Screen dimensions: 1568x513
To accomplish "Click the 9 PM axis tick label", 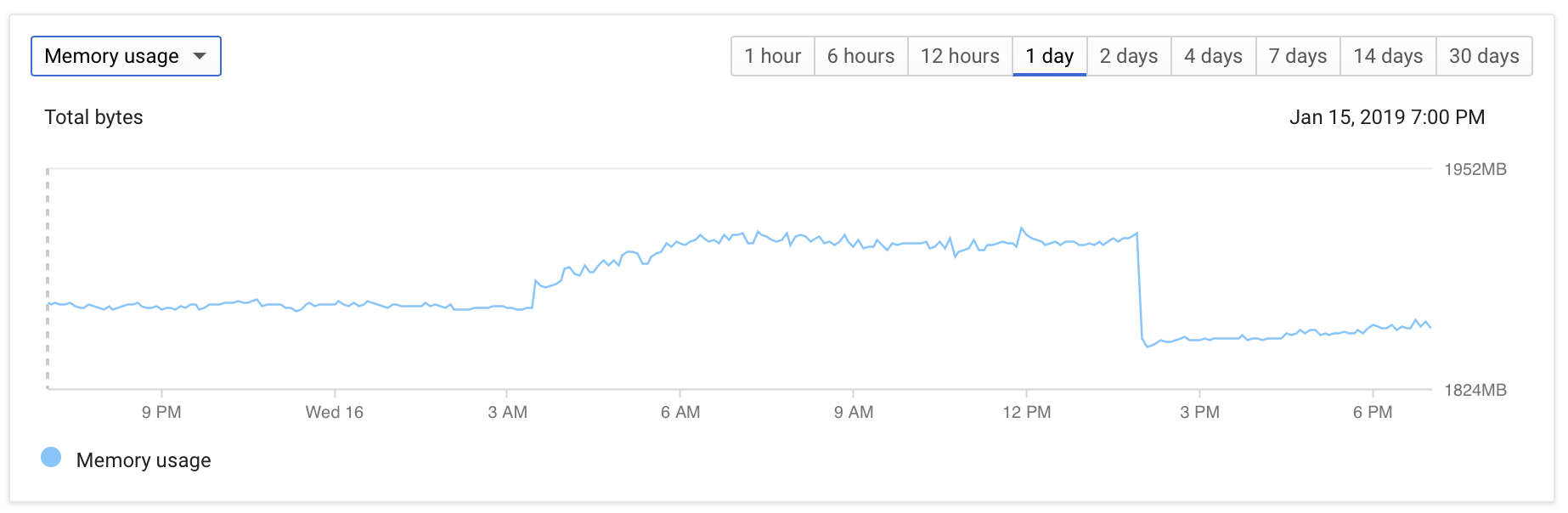I will coord(161,412).
